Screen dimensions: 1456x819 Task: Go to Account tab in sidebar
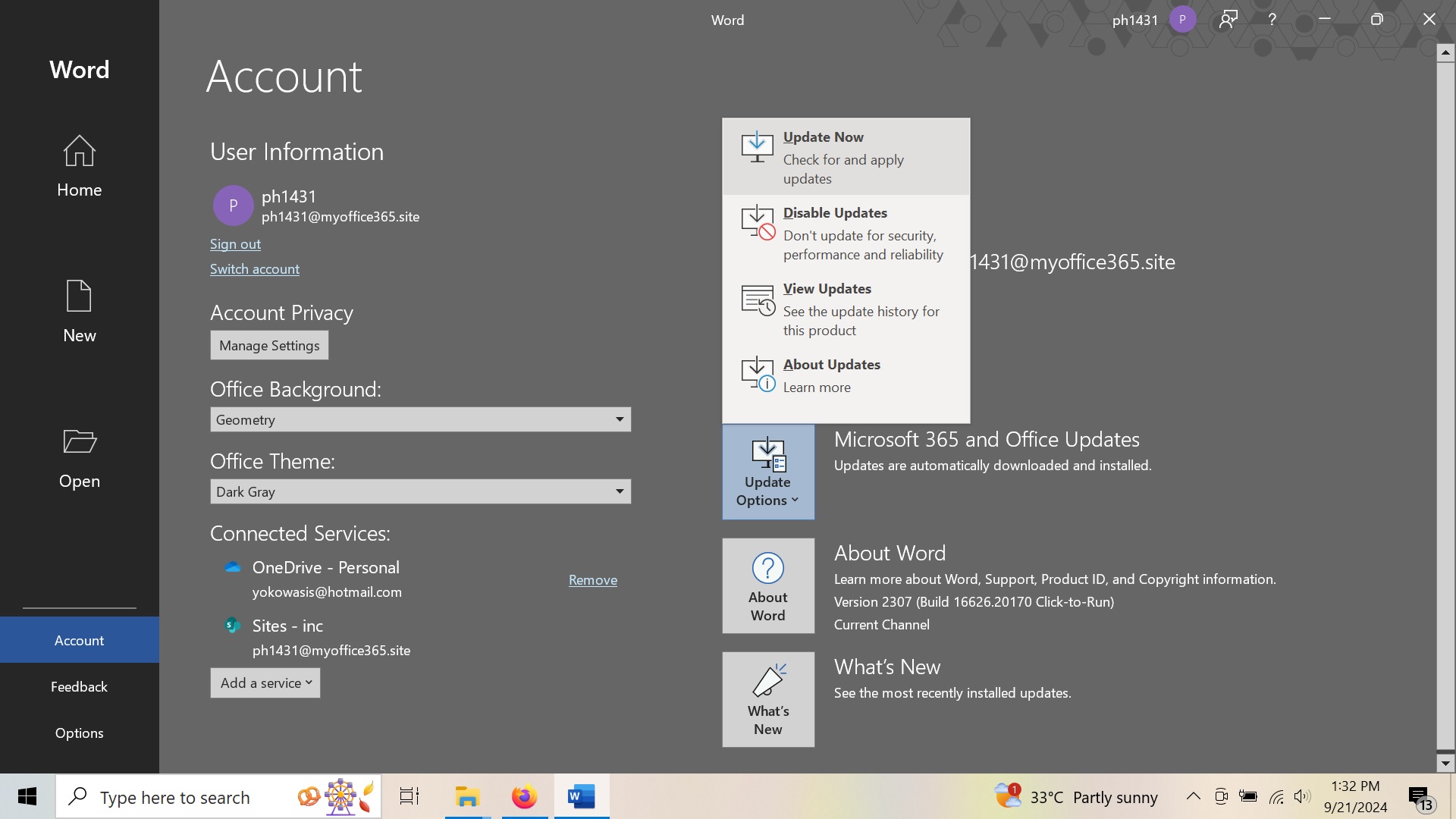tap(79, 640)
